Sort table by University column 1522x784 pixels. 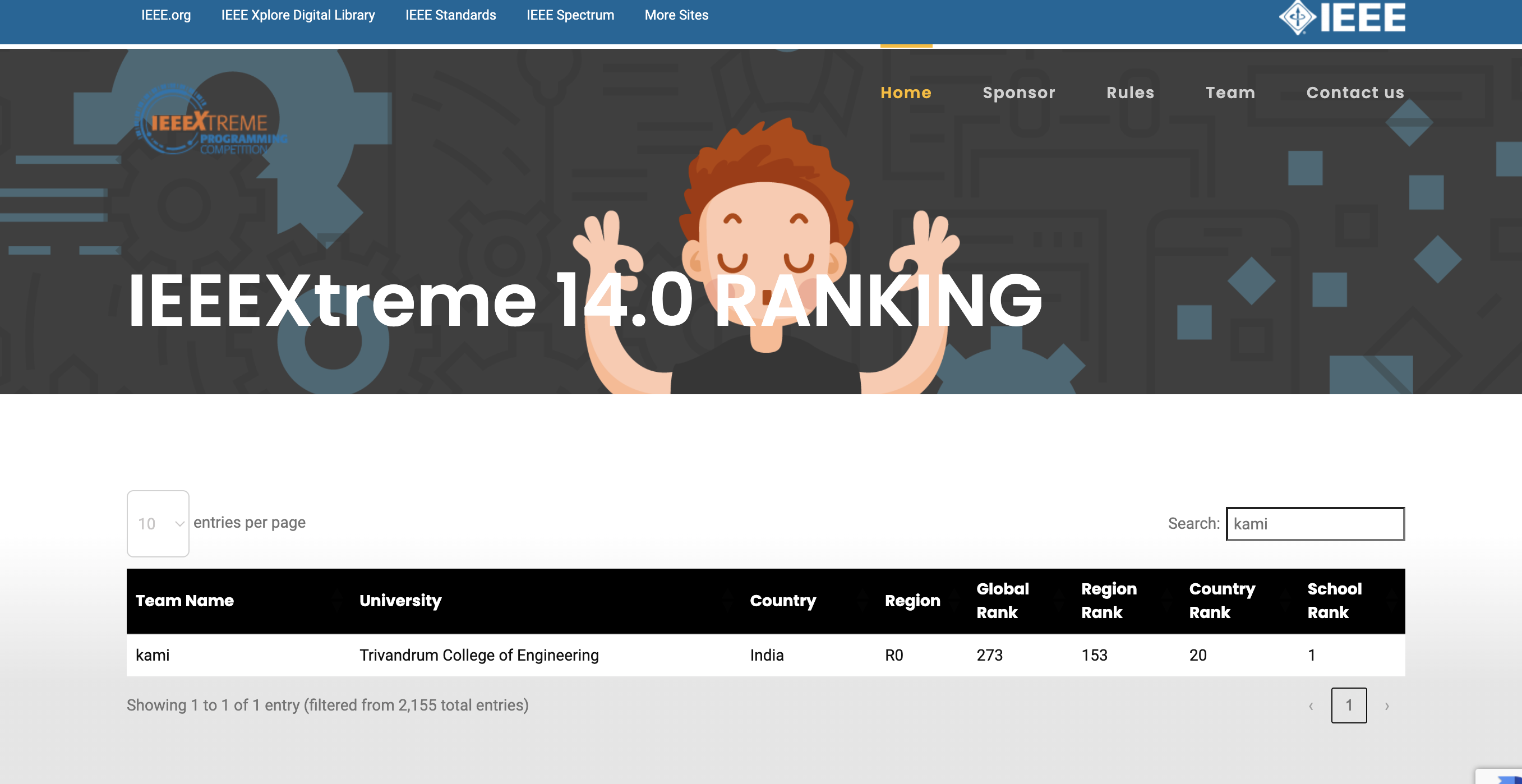tap(545, 601)
